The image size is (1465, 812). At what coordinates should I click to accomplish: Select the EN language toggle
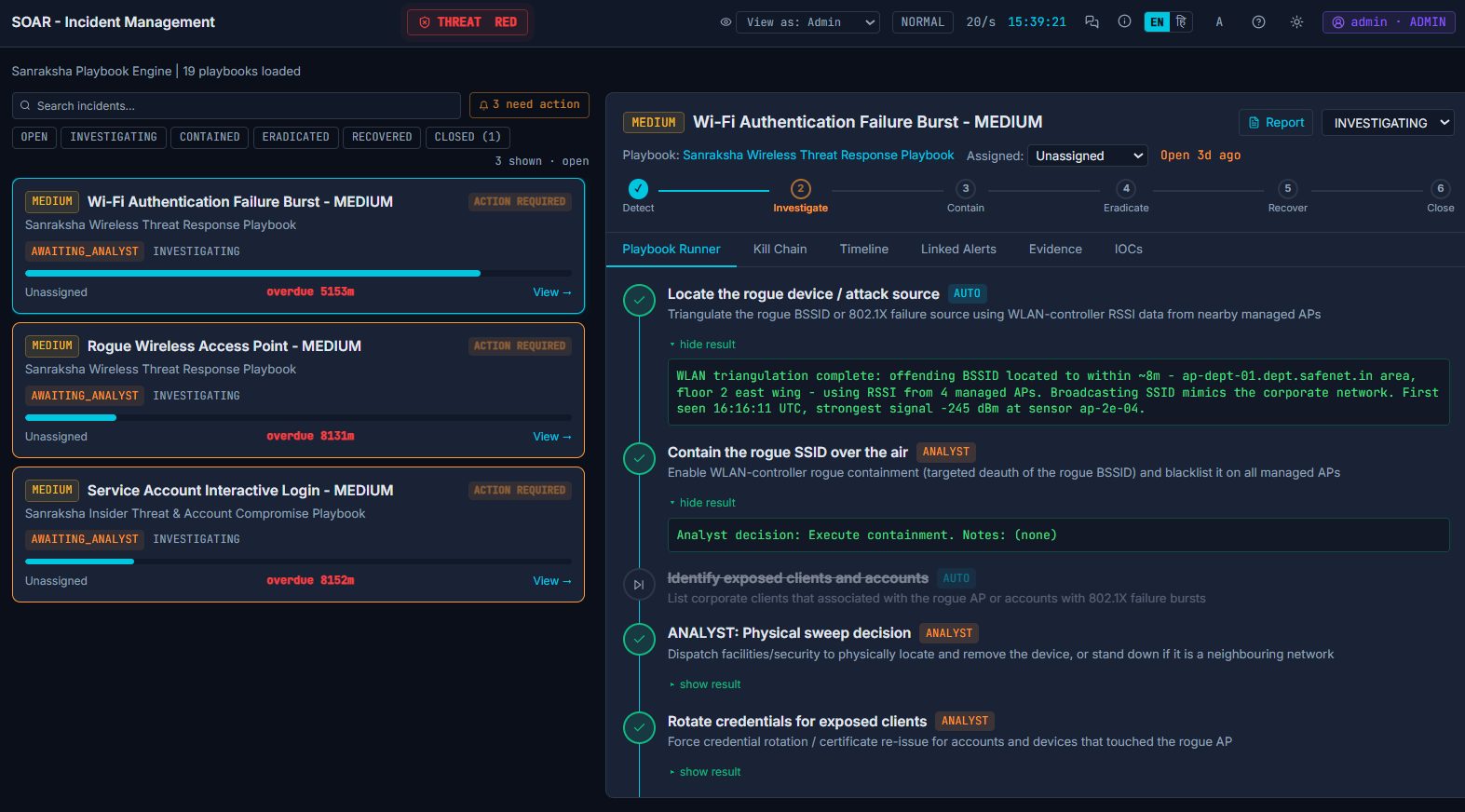pos(1157,22)
